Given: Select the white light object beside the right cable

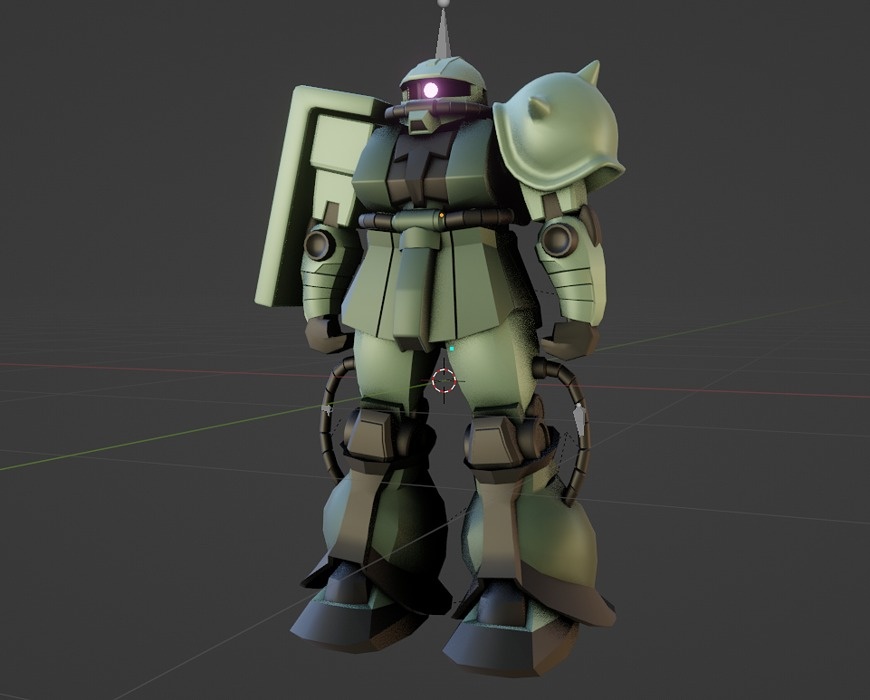Looking at the screenshot, I should (x=579, y=418).
